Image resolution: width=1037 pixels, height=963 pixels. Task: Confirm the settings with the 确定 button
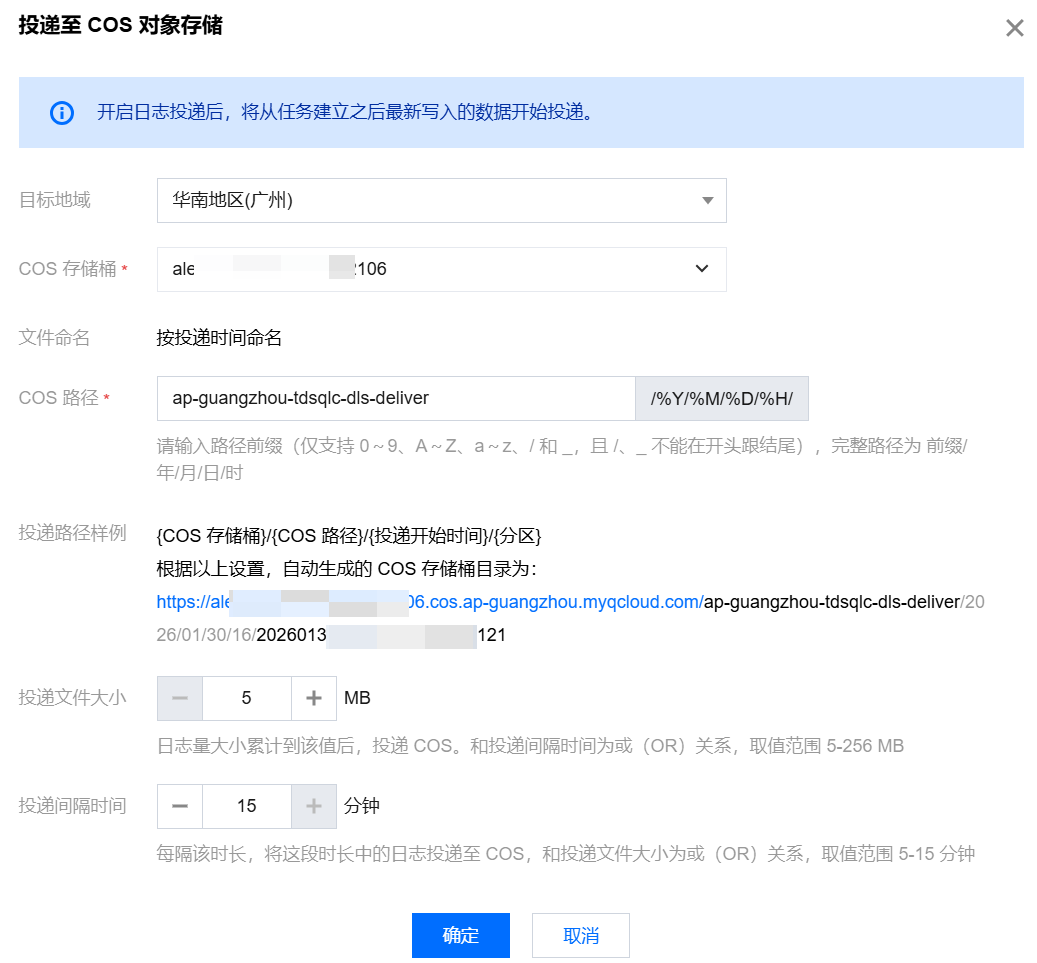click(460, 935)
